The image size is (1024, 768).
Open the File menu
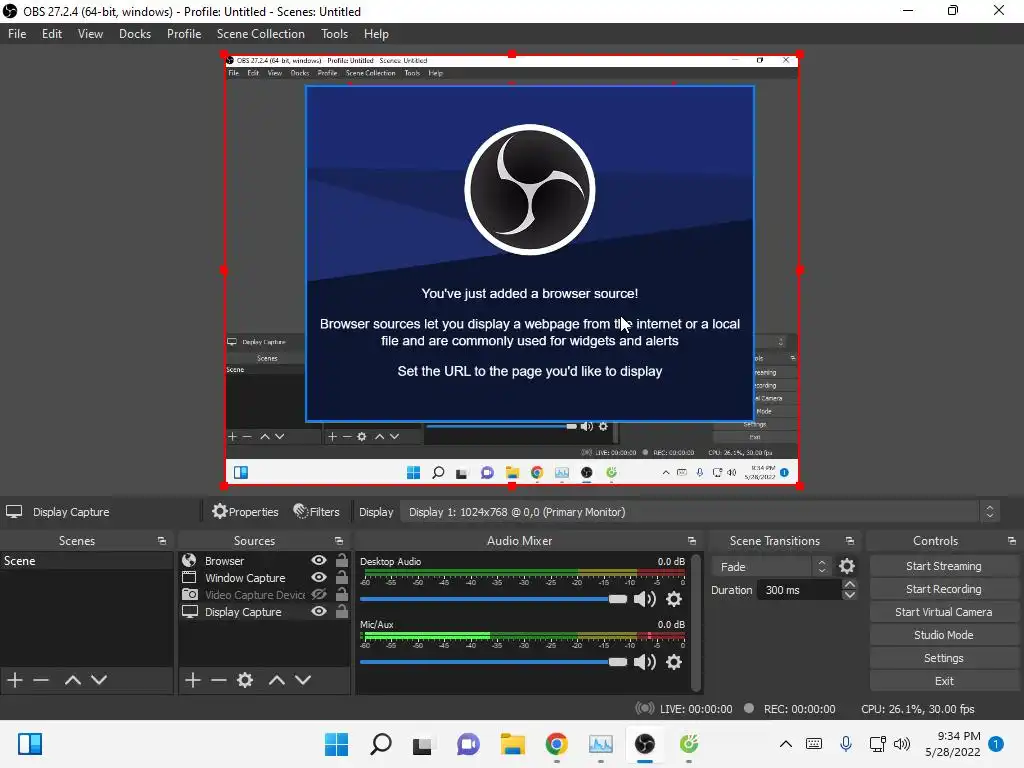click(x=17, y=34)
